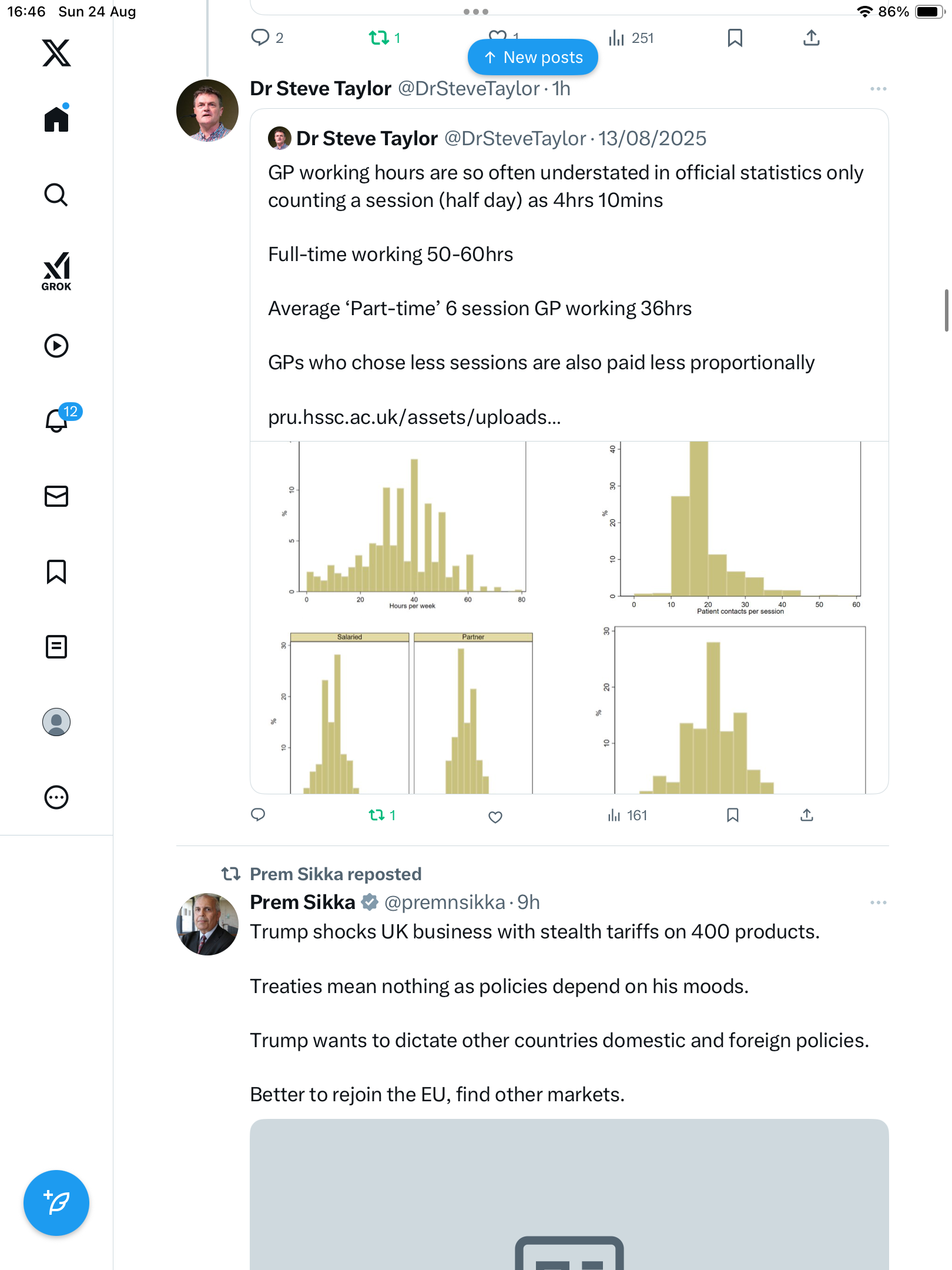The height and width of the screenshot is (1270, 952).
Task: Expand the More menu in sidebar
Action: 56,797
